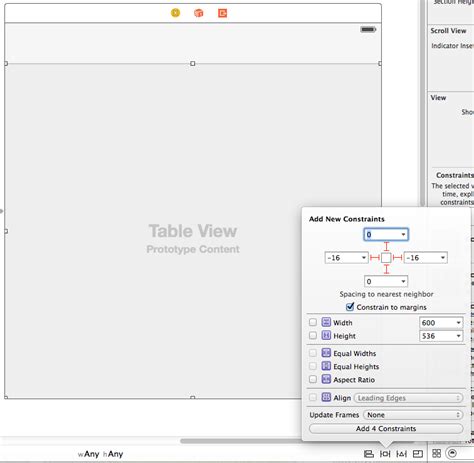Open the Resizing Behavior icon
The image size is (474, 463).
point(418,454)
